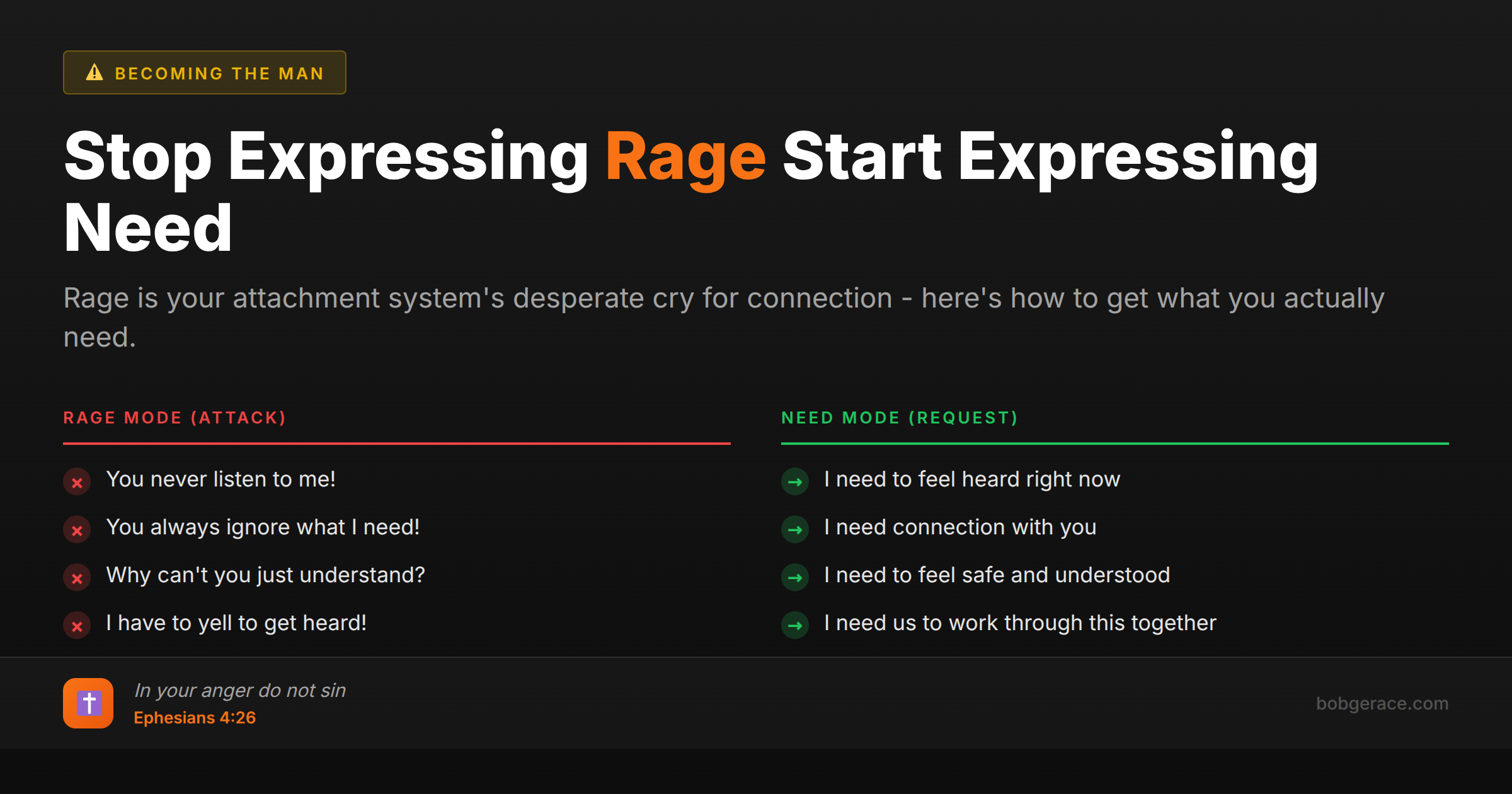Viewport: 1512px width, 794px height.
Task: Click the 'NEED MODE (REQUEST)' column header
Action: coord(900,417)
